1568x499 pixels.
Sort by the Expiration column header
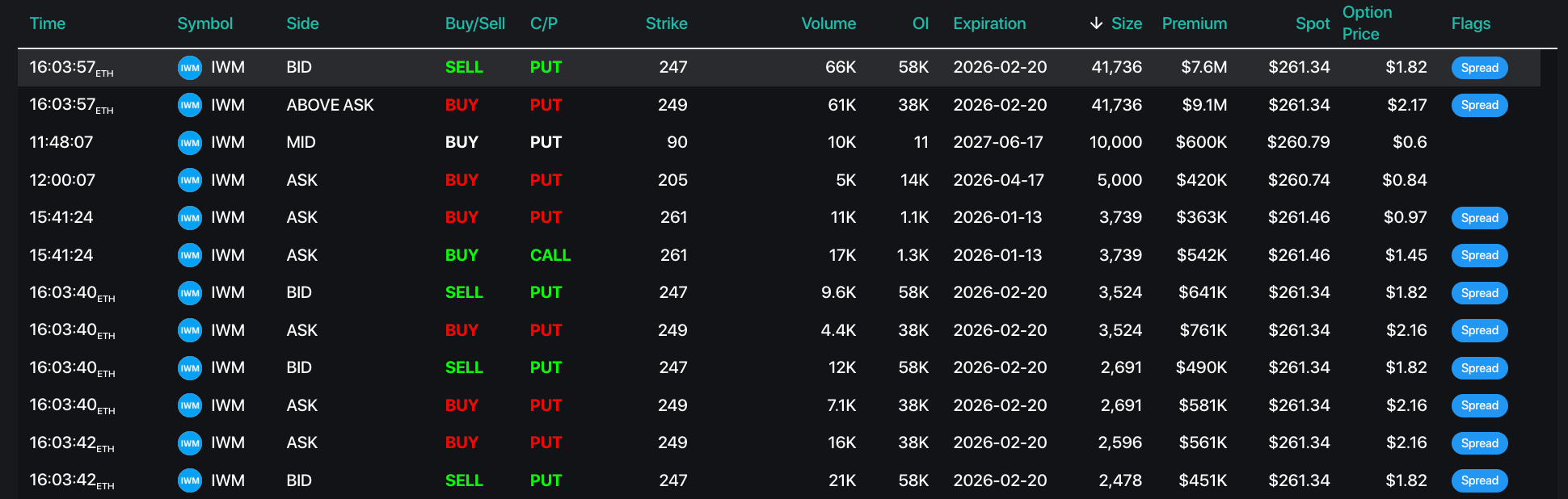coord(989,23)
